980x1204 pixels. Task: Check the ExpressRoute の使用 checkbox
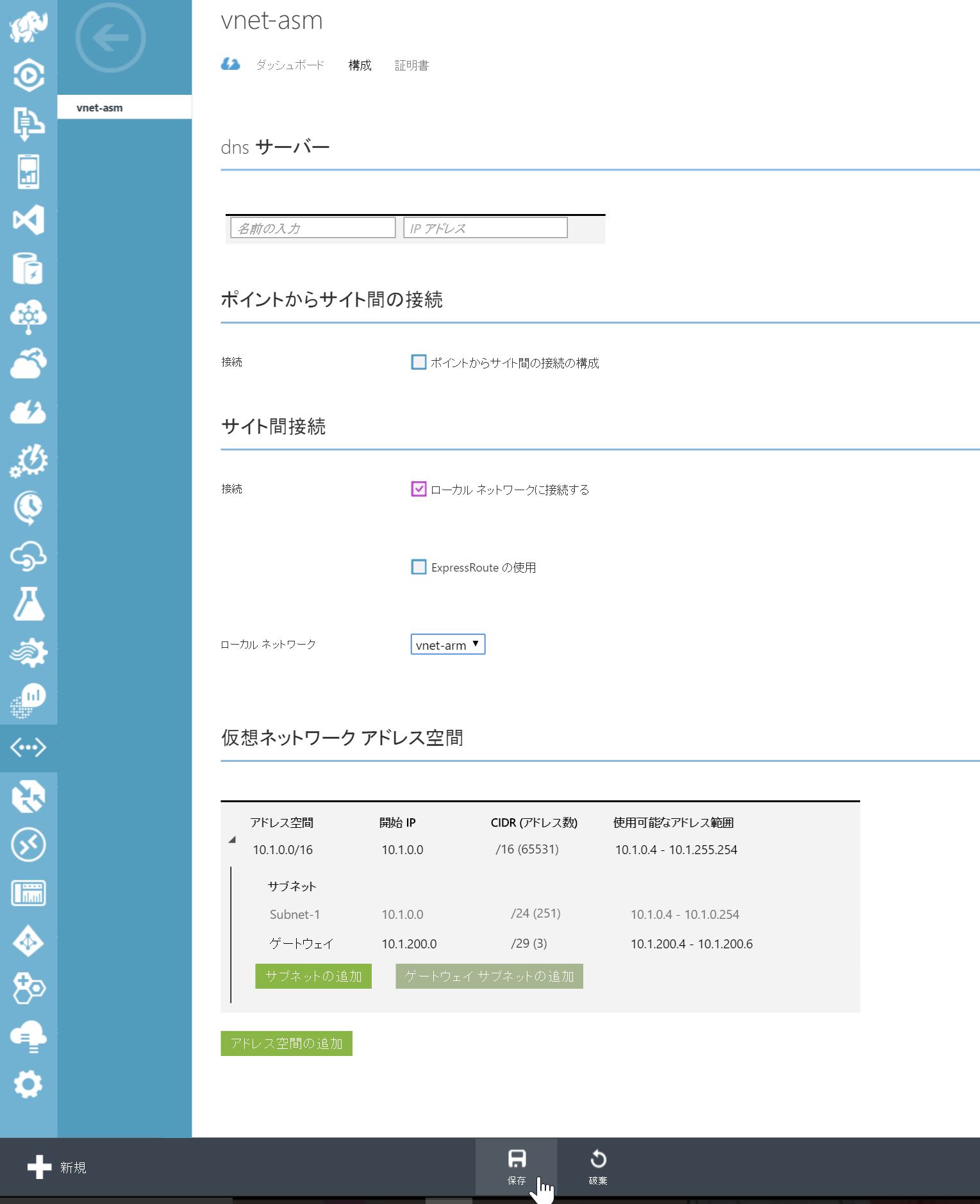419,567
